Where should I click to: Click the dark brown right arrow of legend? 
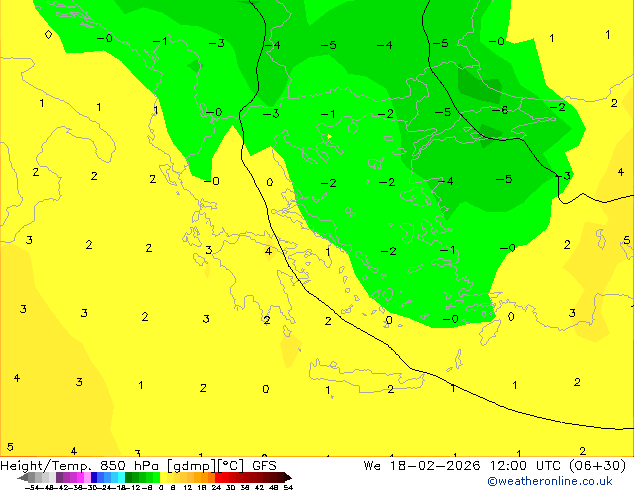point(287,478)
